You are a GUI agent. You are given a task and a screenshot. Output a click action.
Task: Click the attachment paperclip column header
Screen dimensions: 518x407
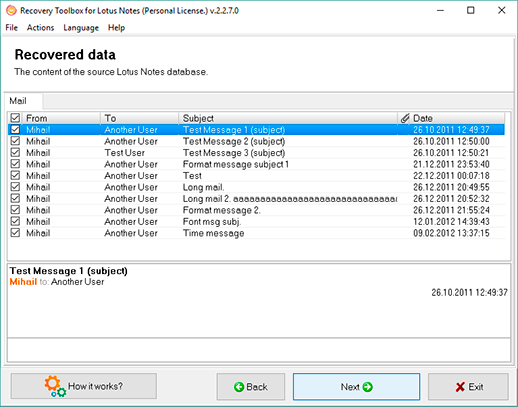pyautogui.click(x=405, y=118)
